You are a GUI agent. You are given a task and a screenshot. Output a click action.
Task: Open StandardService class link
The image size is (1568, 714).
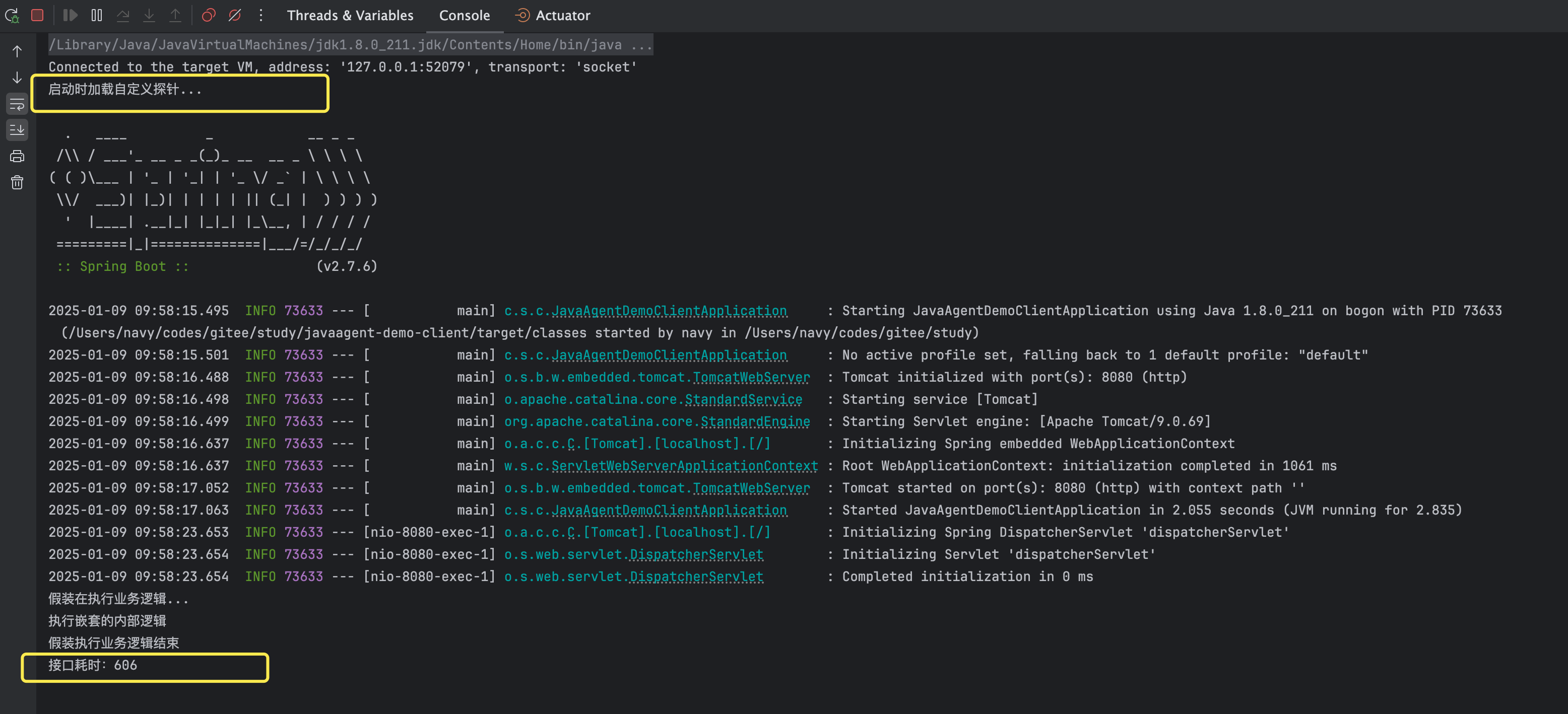coord(744,400)
